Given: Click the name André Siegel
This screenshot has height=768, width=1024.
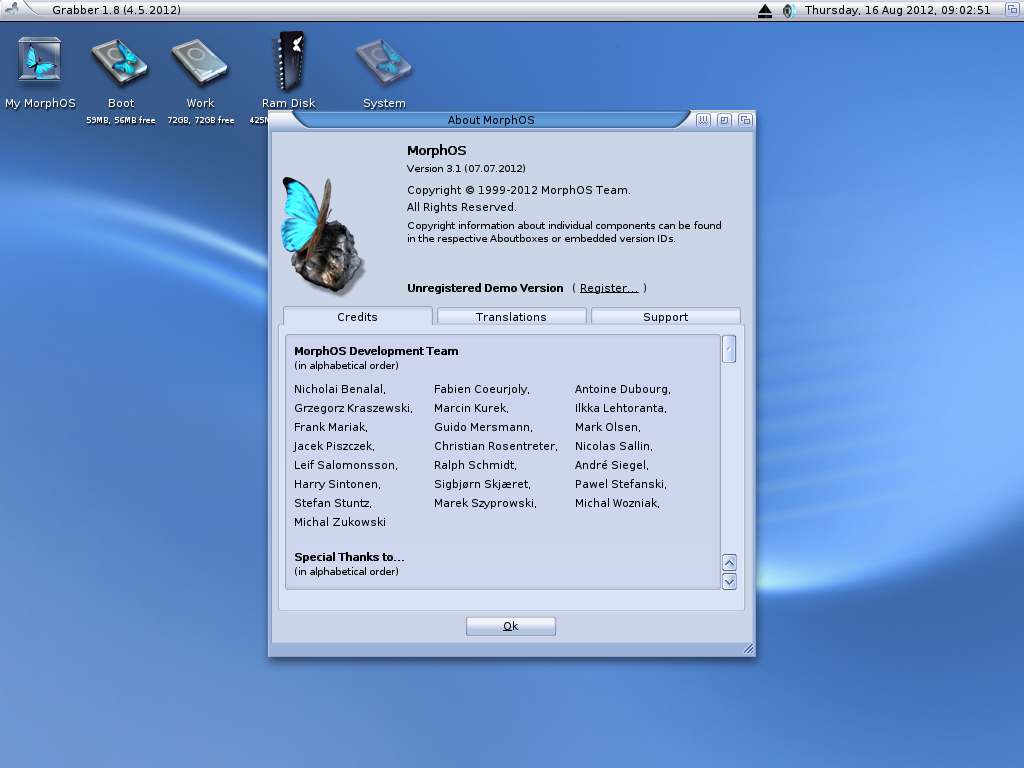Looking at the screenshot, I should click(x=611, y=465).
